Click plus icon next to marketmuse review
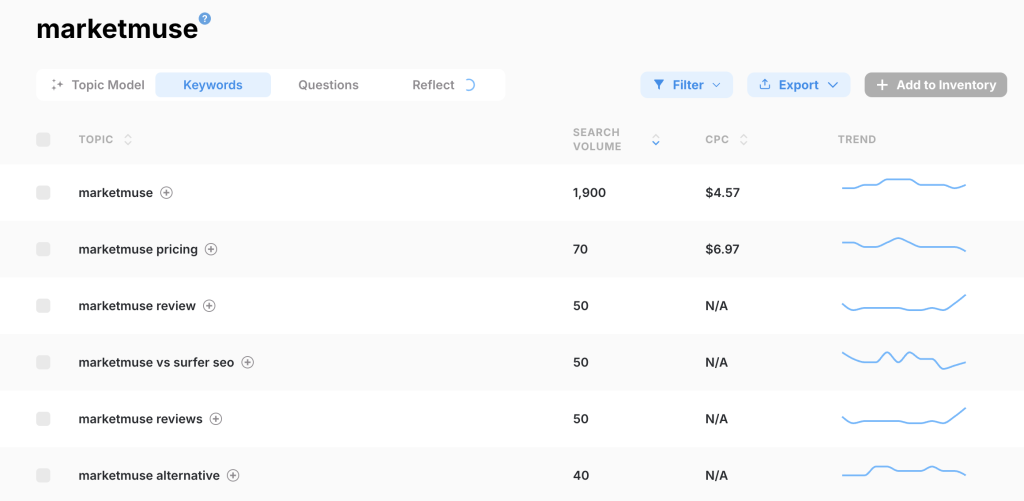Viewport: 1024px width, 501px height. (x=209, y=306)
